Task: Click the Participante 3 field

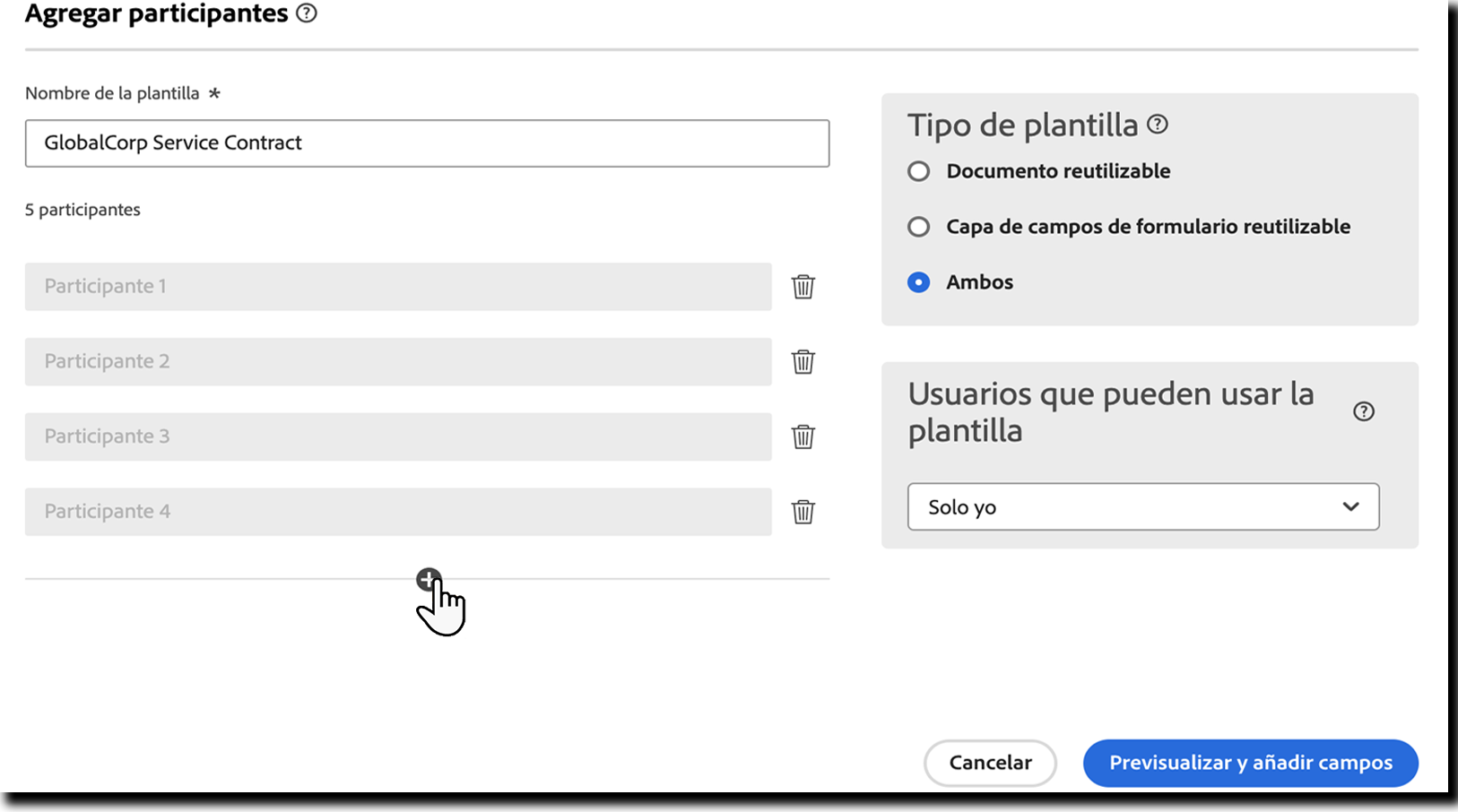Action: pyautogui.click(x=399, y=437)
